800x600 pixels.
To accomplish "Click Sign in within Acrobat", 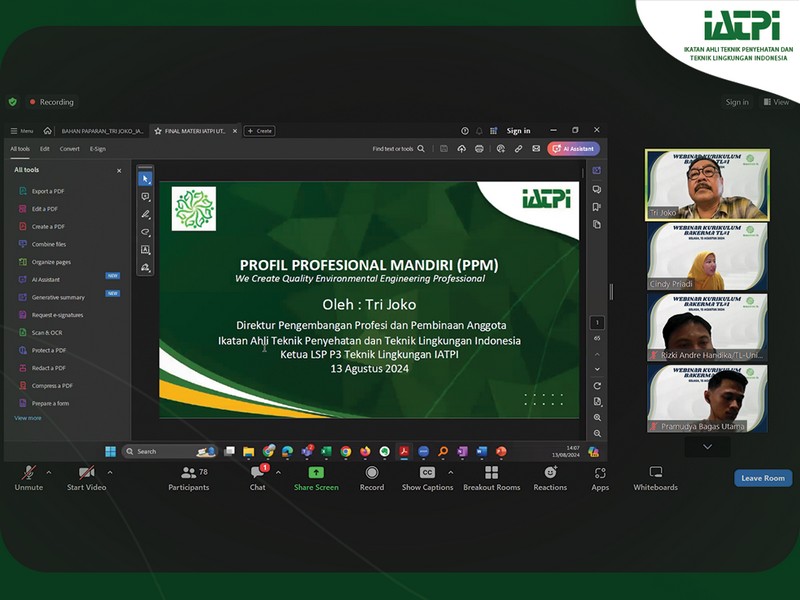I will coord(518,131).
